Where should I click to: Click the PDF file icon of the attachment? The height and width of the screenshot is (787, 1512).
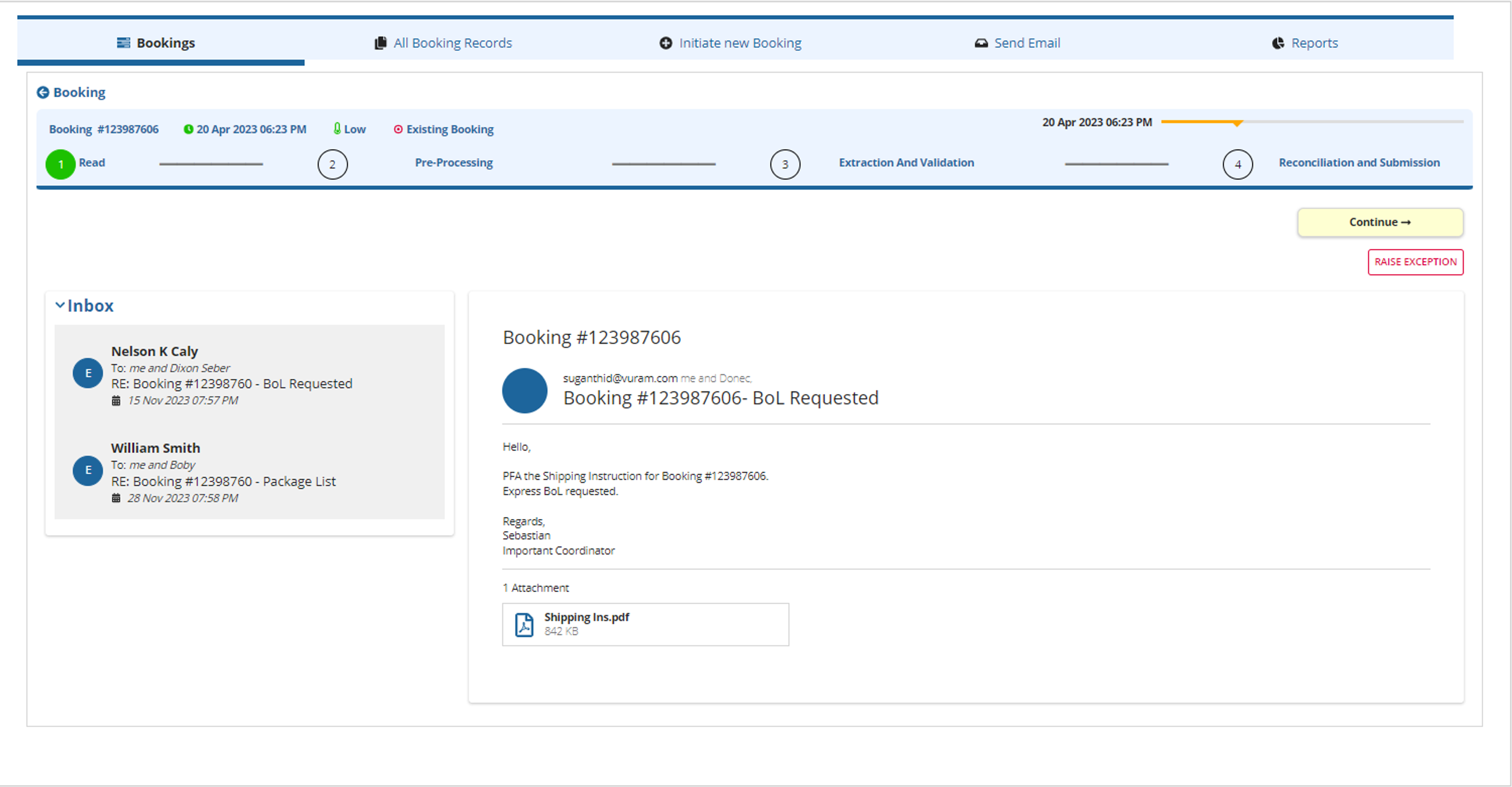(524, 624)
